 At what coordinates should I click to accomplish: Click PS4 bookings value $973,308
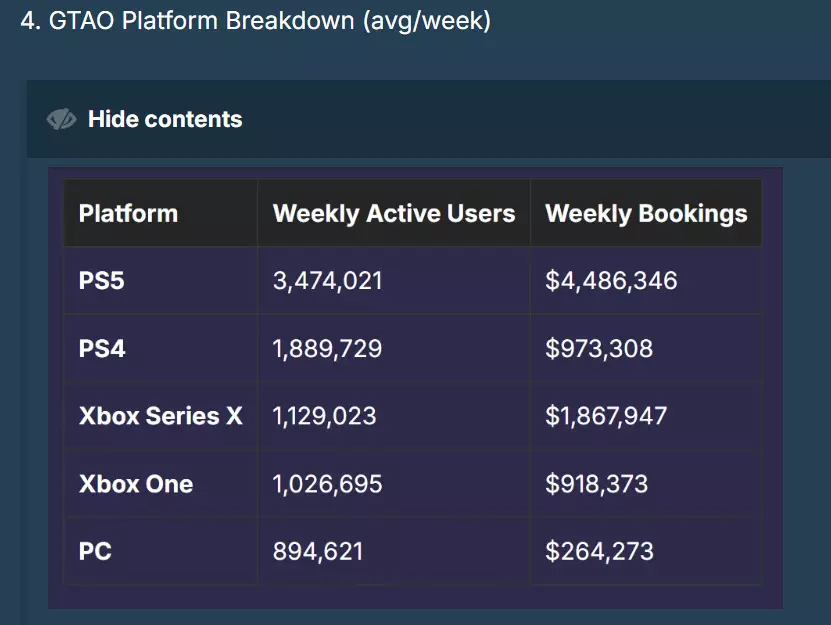click(599, 349)
